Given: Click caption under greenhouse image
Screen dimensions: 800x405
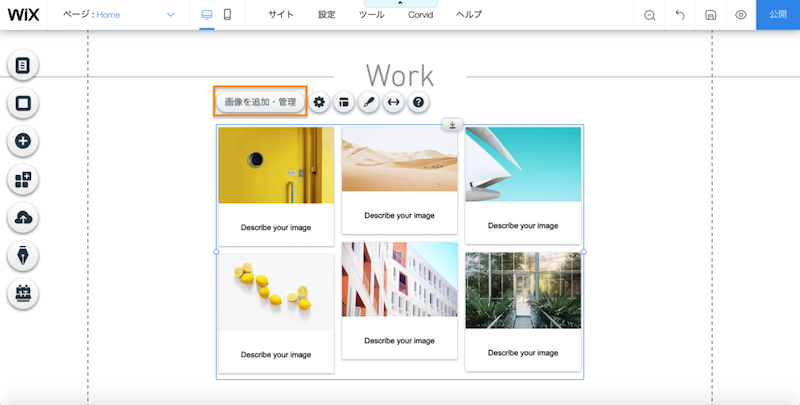Looking at the screenshot, I should pos(523,352).
